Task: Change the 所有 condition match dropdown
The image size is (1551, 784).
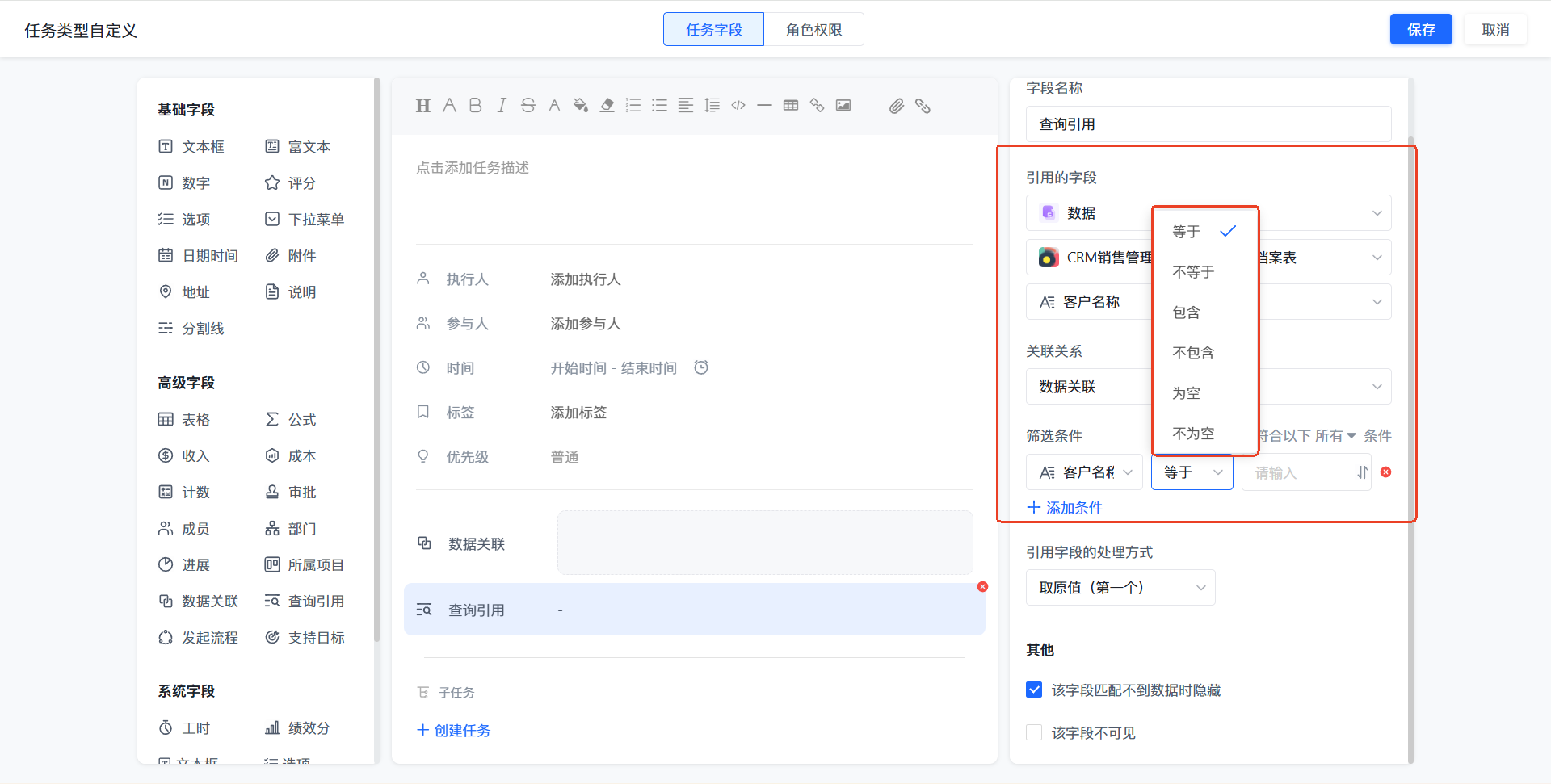Action: pos(1335,436)
